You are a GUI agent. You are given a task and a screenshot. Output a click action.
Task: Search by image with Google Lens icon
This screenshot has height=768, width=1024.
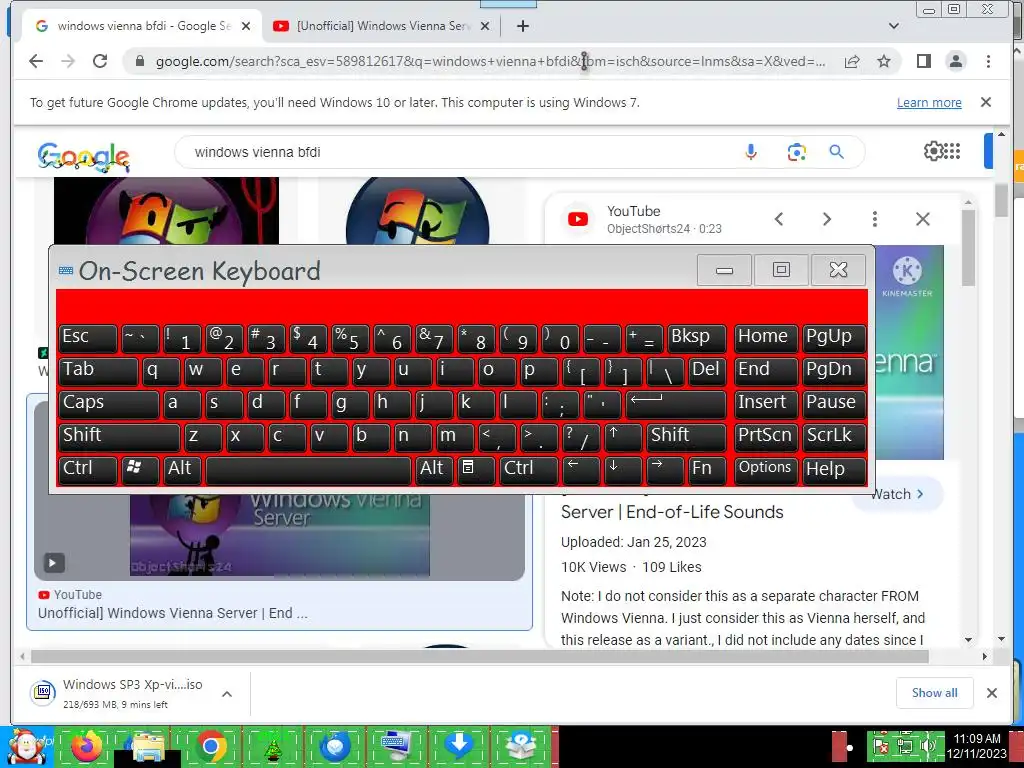coord(796,152)
